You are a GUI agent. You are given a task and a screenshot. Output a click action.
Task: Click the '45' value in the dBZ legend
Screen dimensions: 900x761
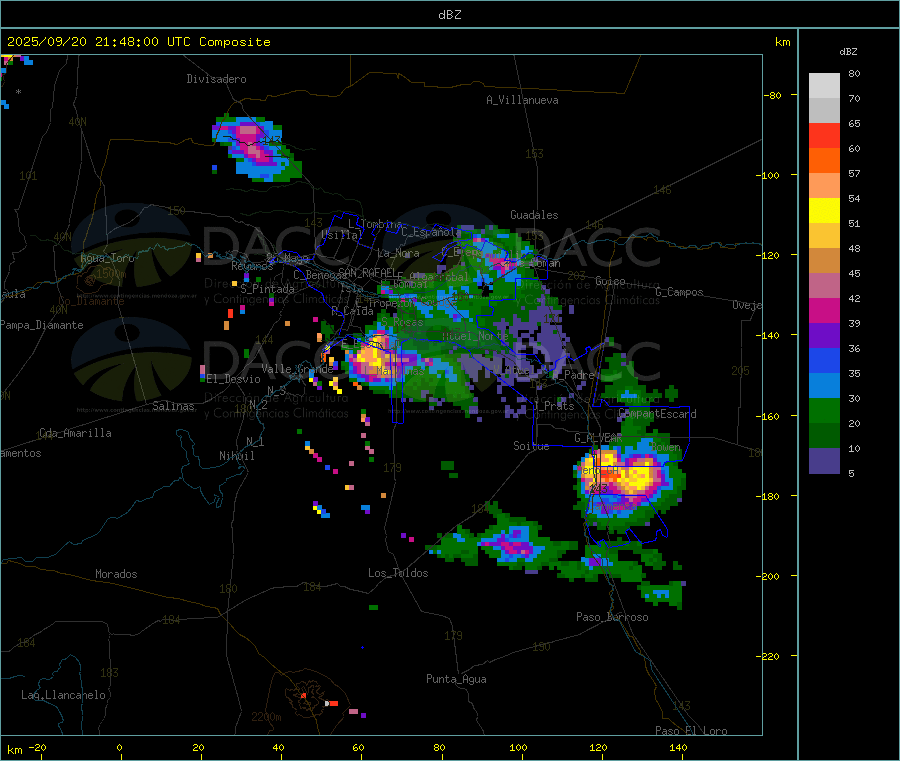(854, 273)
